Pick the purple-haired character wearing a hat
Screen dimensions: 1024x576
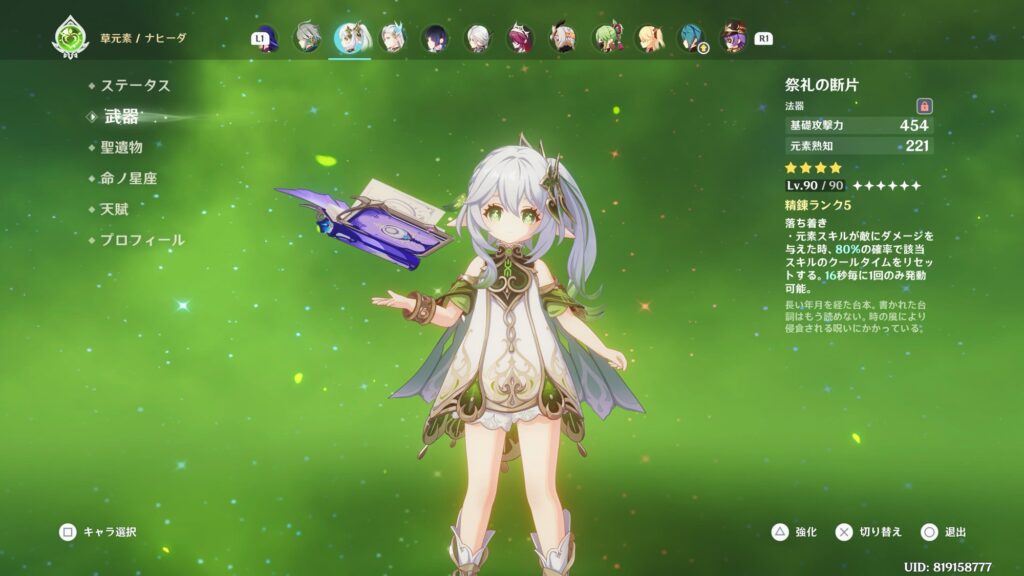734,38
